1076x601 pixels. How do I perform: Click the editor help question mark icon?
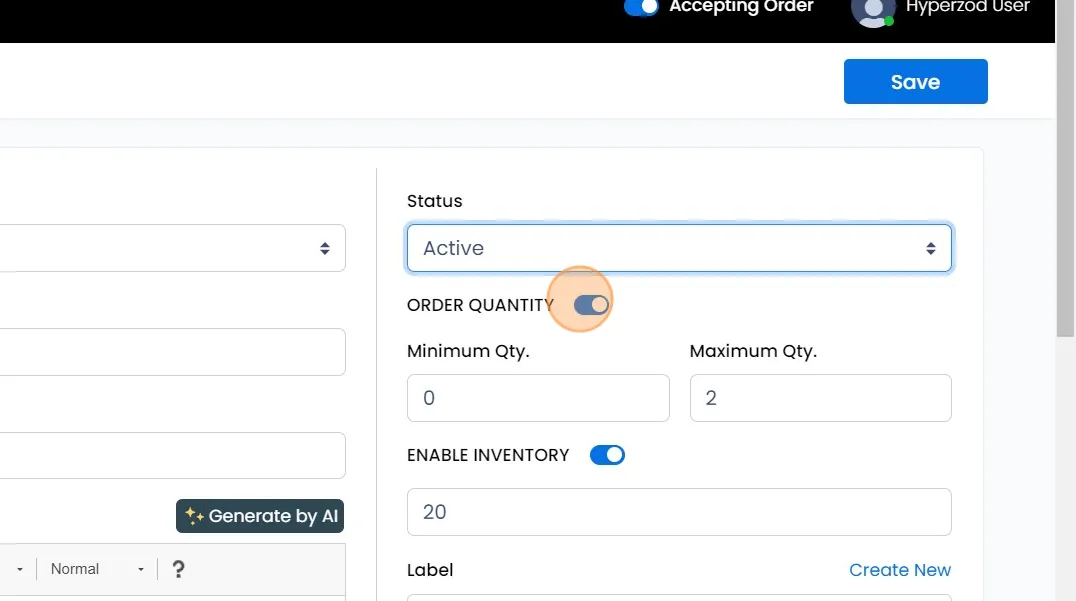tap(178, 569)
